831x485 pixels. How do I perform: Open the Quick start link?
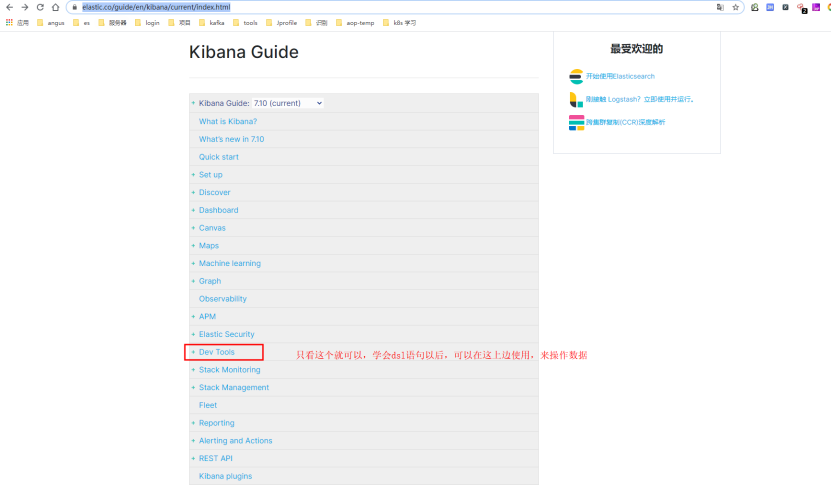pos(219,157)
